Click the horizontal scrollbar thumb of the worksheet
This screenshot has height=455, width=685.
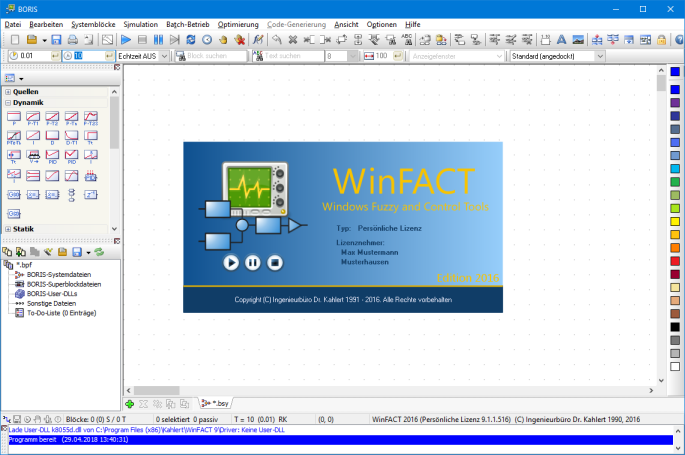tap(156, 390)
